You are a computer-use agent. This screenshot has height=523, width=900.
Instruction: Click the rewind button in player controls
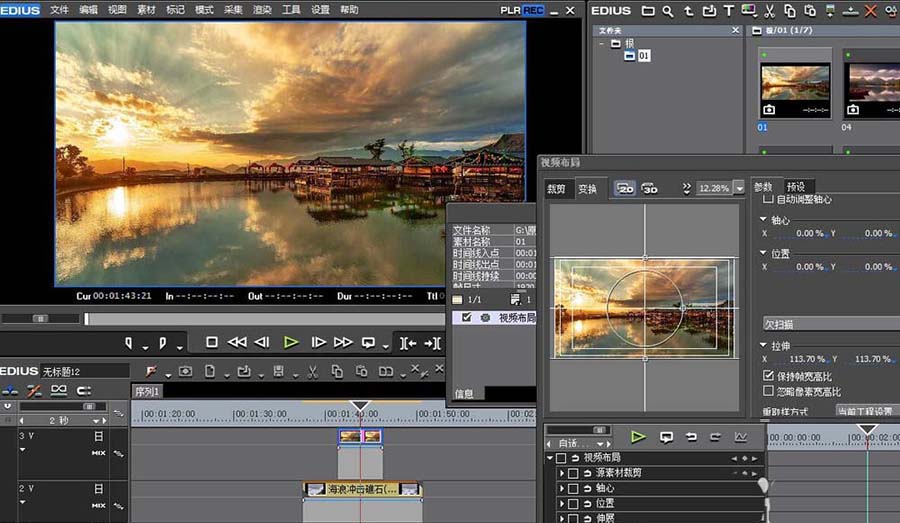pos(237,342)
